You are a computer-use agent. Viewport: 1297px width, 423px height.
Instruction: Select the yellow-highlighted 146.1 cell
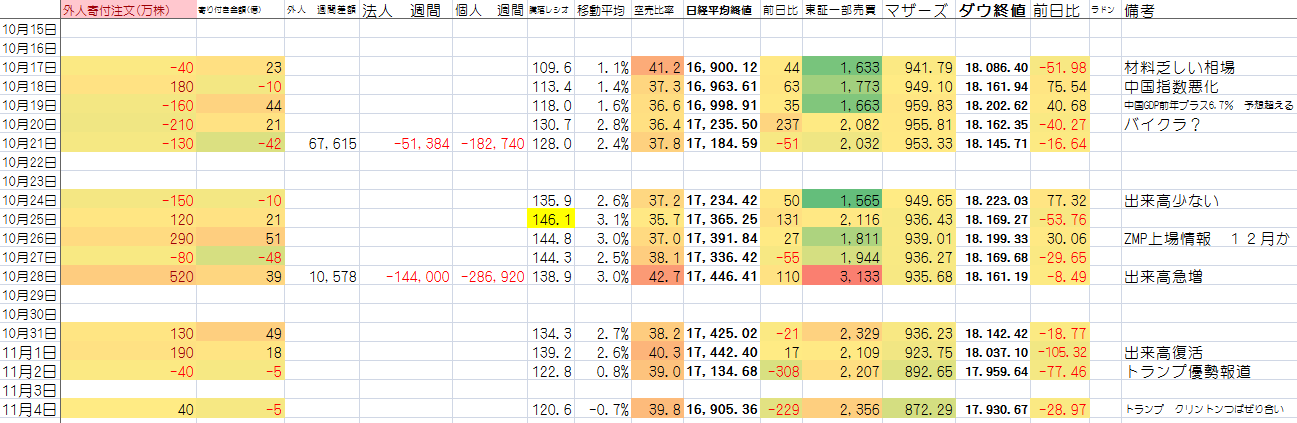pyautogui.click(x=550, y=219)
